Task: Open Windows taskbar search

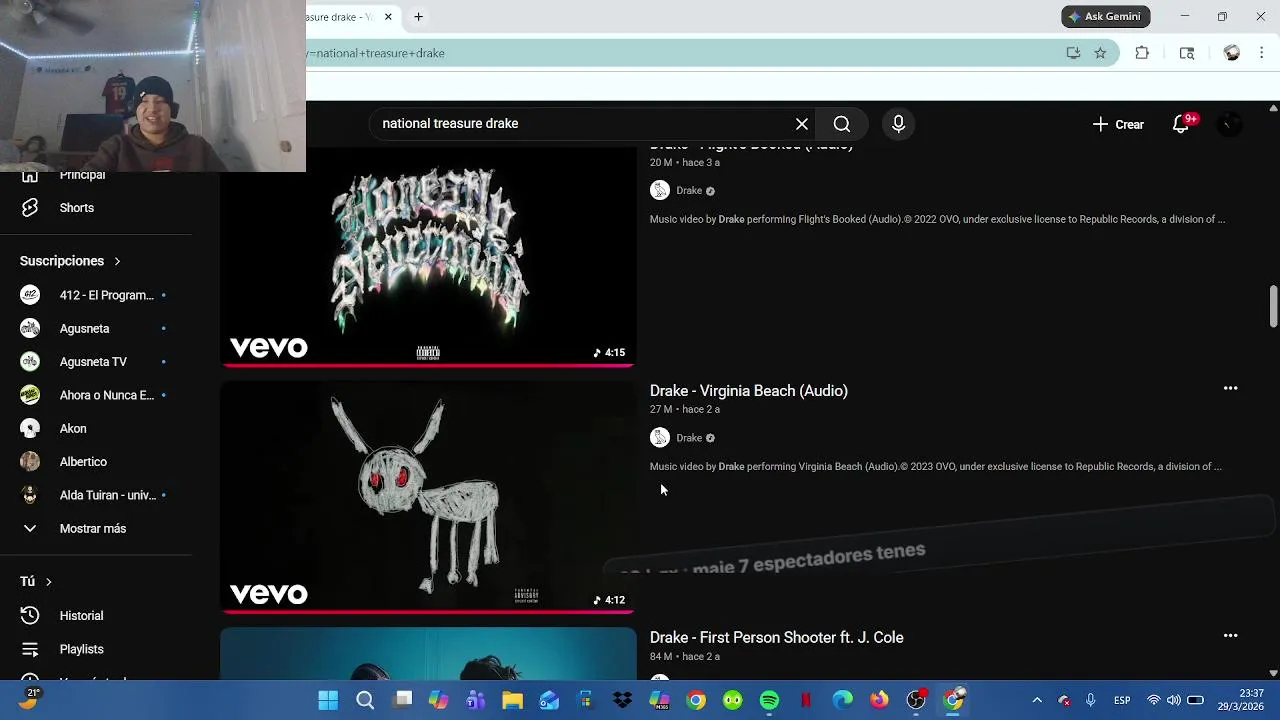Action: point(365,701)
